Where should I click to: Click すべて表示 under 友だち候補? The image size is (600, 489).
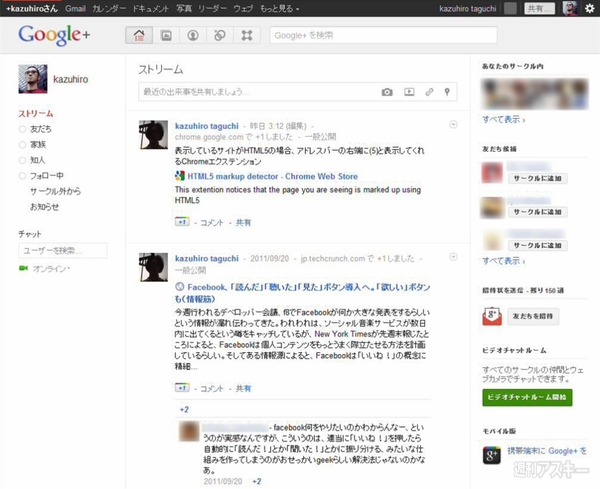[503, 261]
